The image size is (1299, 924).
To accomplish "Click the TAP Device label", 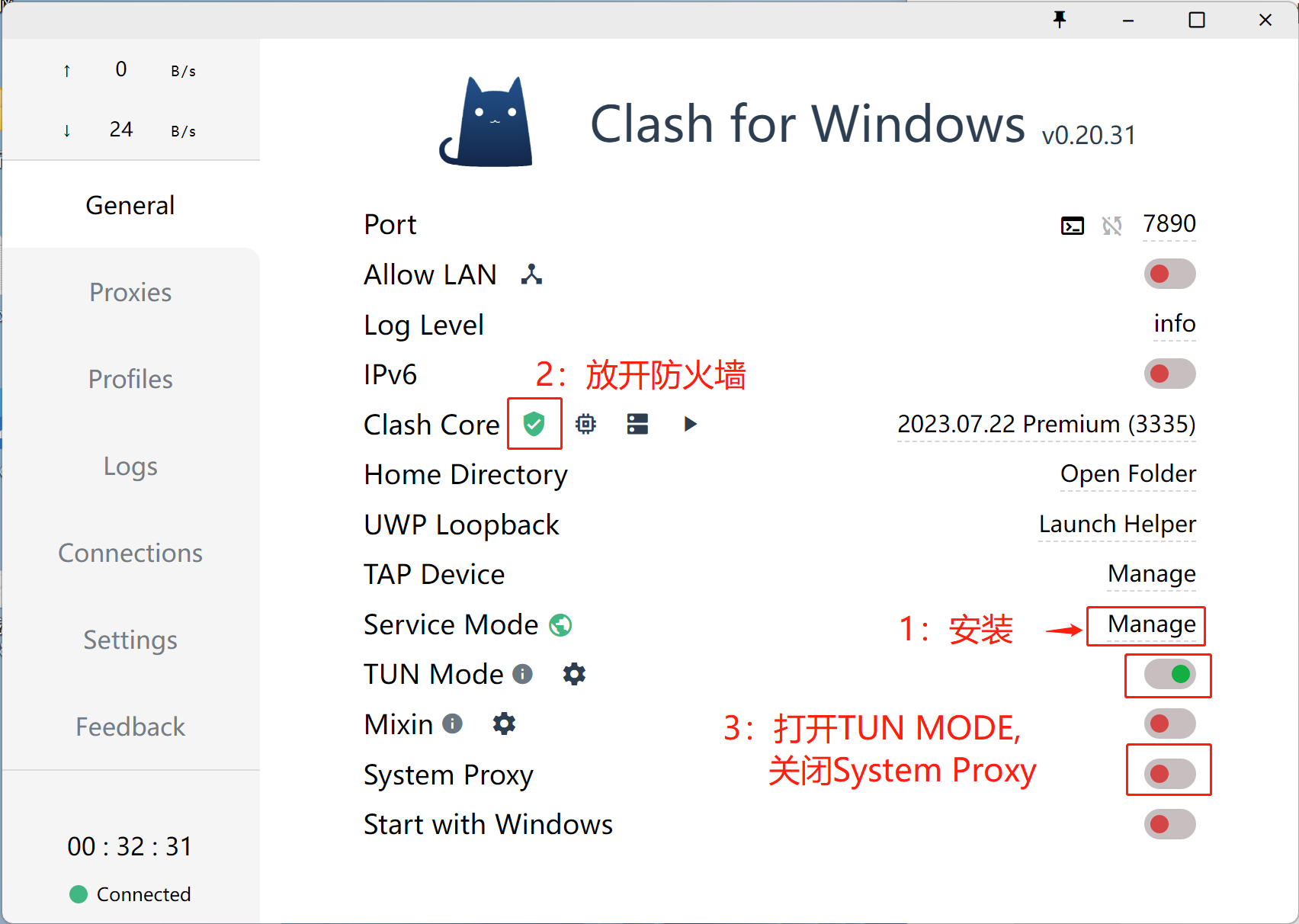I will click(x=435, y=574).
